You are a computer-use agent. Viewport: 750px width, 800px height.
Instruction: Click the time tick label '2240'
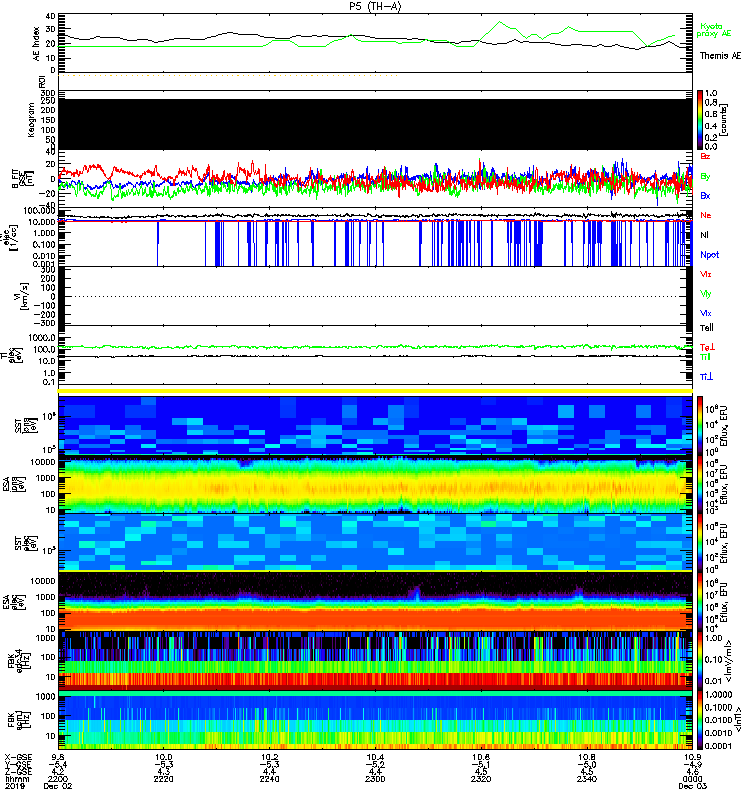click(x=269, y=779)
